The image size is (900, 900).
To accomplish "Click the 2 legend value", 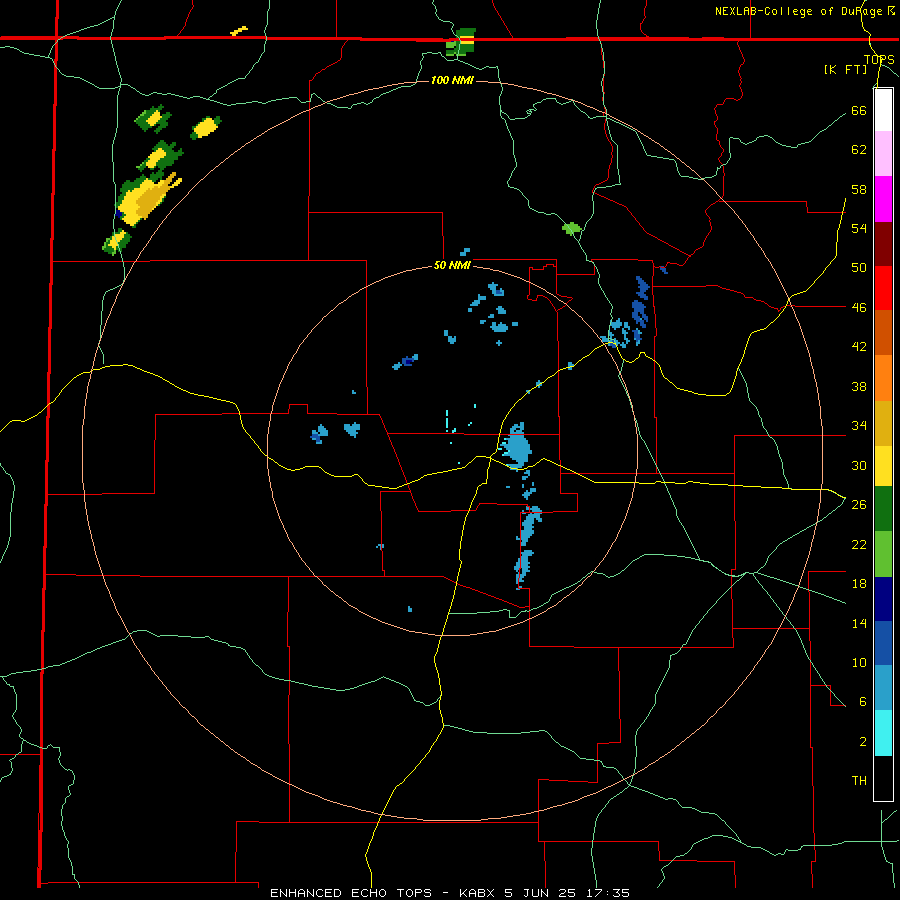I will 862,741.
